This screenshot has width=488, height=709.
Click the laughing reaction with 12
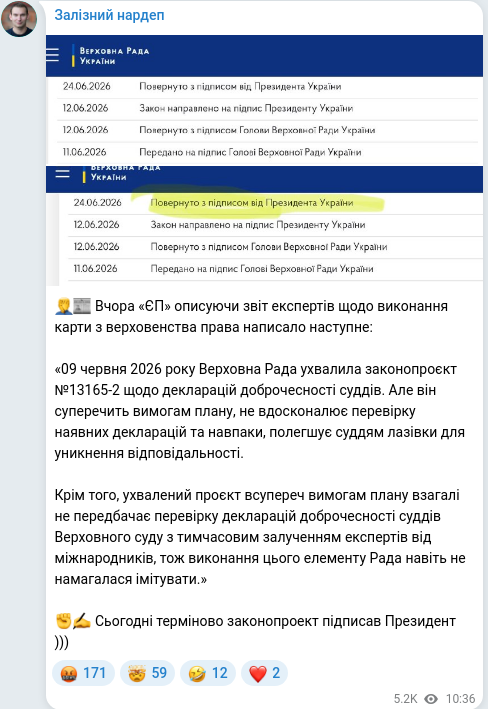(x=208, y=673)
